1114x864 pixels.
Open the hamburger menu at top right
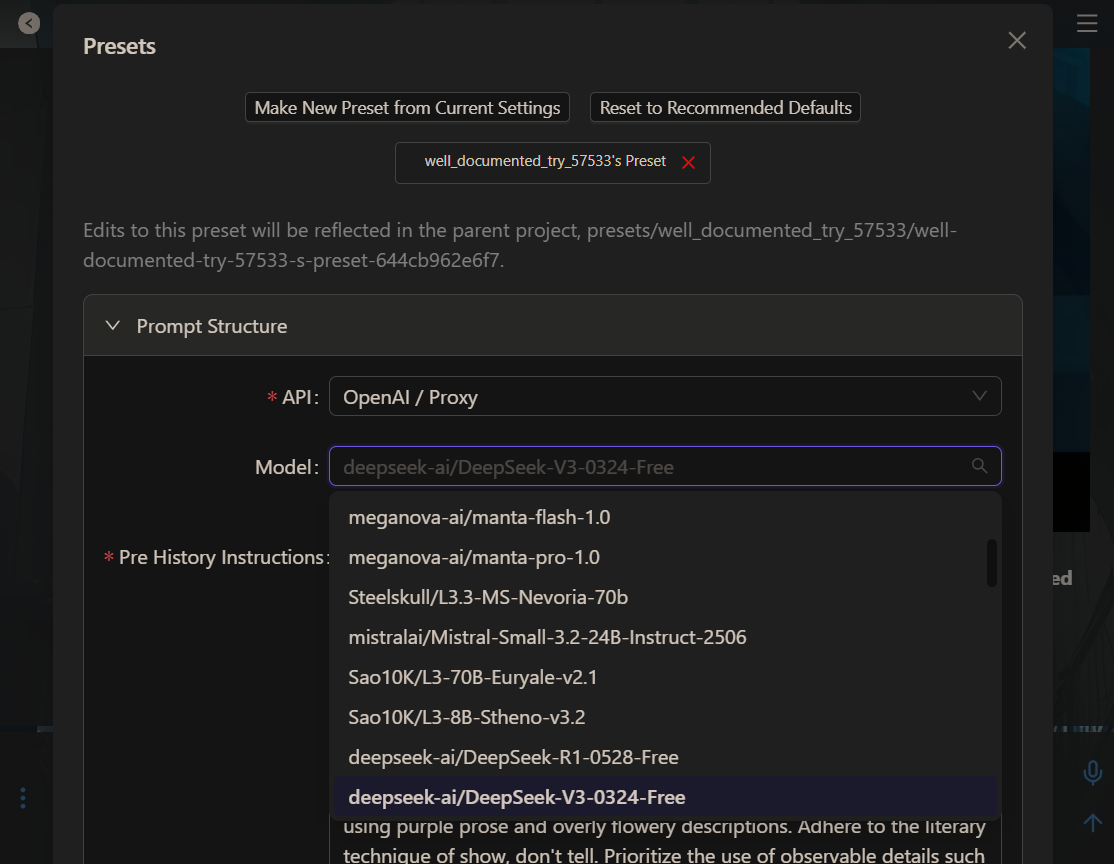click(1087, 24)
